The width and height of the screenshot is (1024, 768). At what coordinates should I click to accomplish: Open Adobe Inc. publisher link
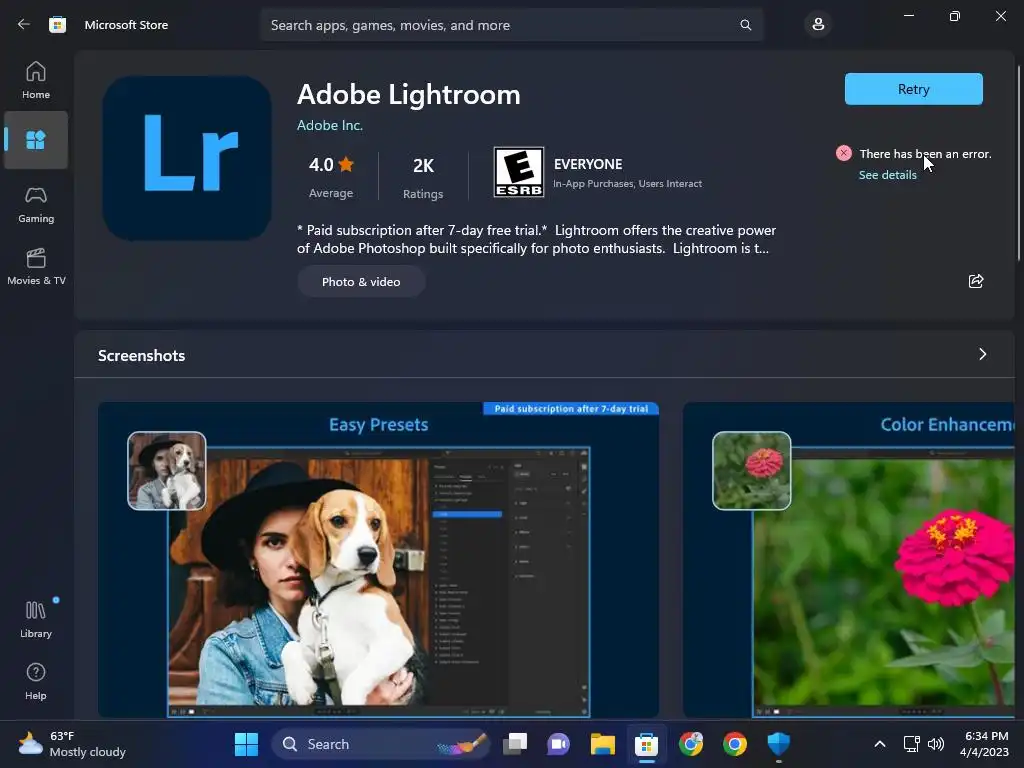(330, 125)
